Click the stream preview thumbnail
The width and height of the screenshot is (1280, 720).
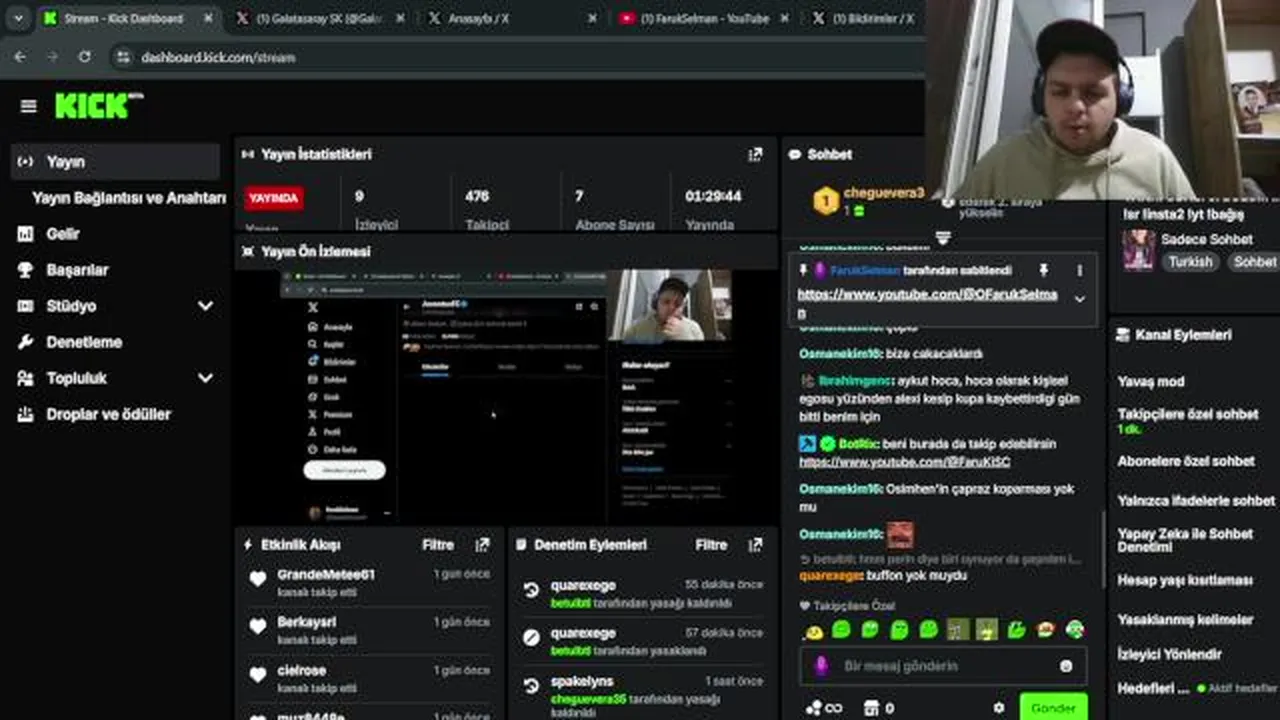point(505,395)
